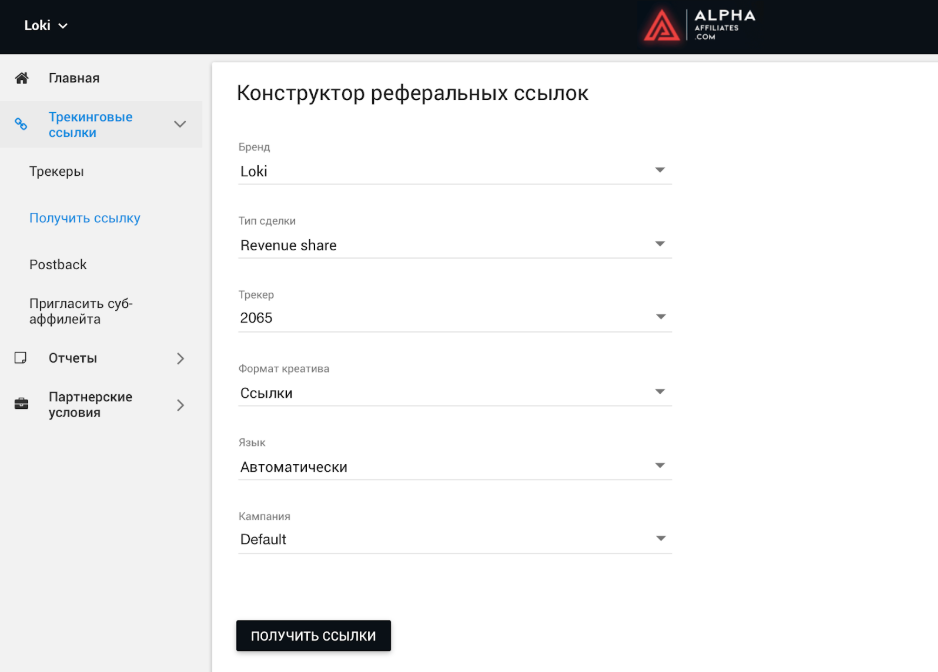Image resolution: width=938 pixels, height=672 pixels.
Task: Expand the Партнерские условия arrow
Action: (181, 405)
